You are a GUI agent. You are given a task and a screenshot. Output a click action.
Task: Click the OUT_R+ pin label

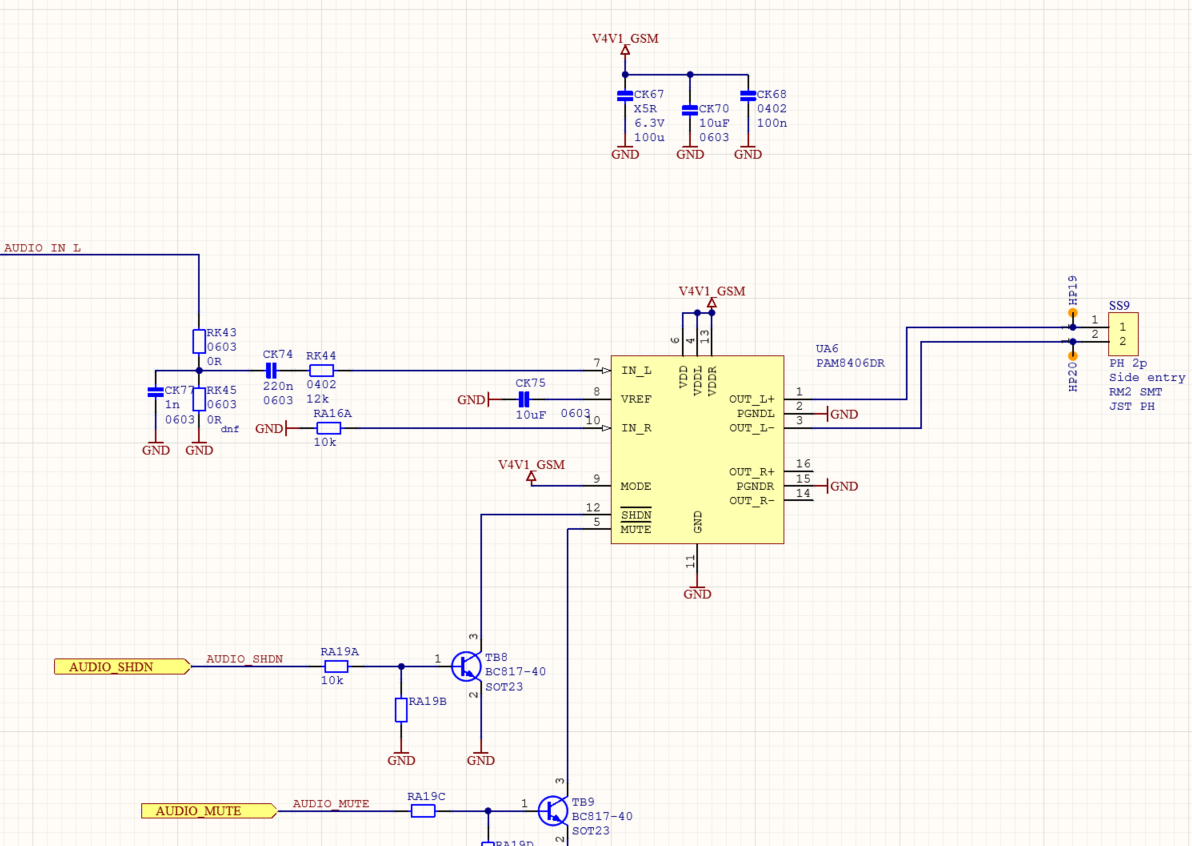[752, 472]
